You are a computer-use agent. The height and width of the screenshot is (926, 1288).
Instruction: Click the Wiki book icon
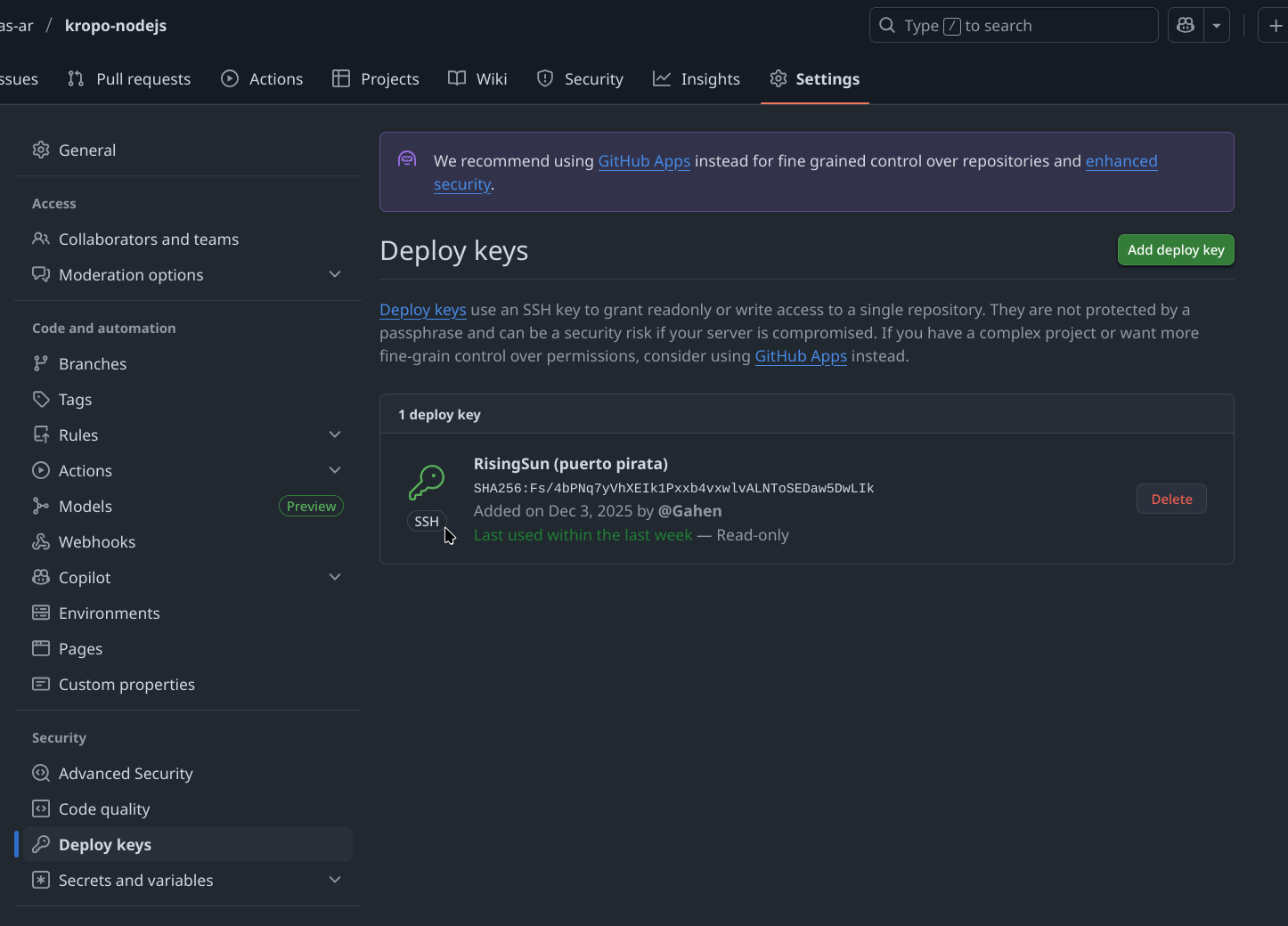pos(457,78)
